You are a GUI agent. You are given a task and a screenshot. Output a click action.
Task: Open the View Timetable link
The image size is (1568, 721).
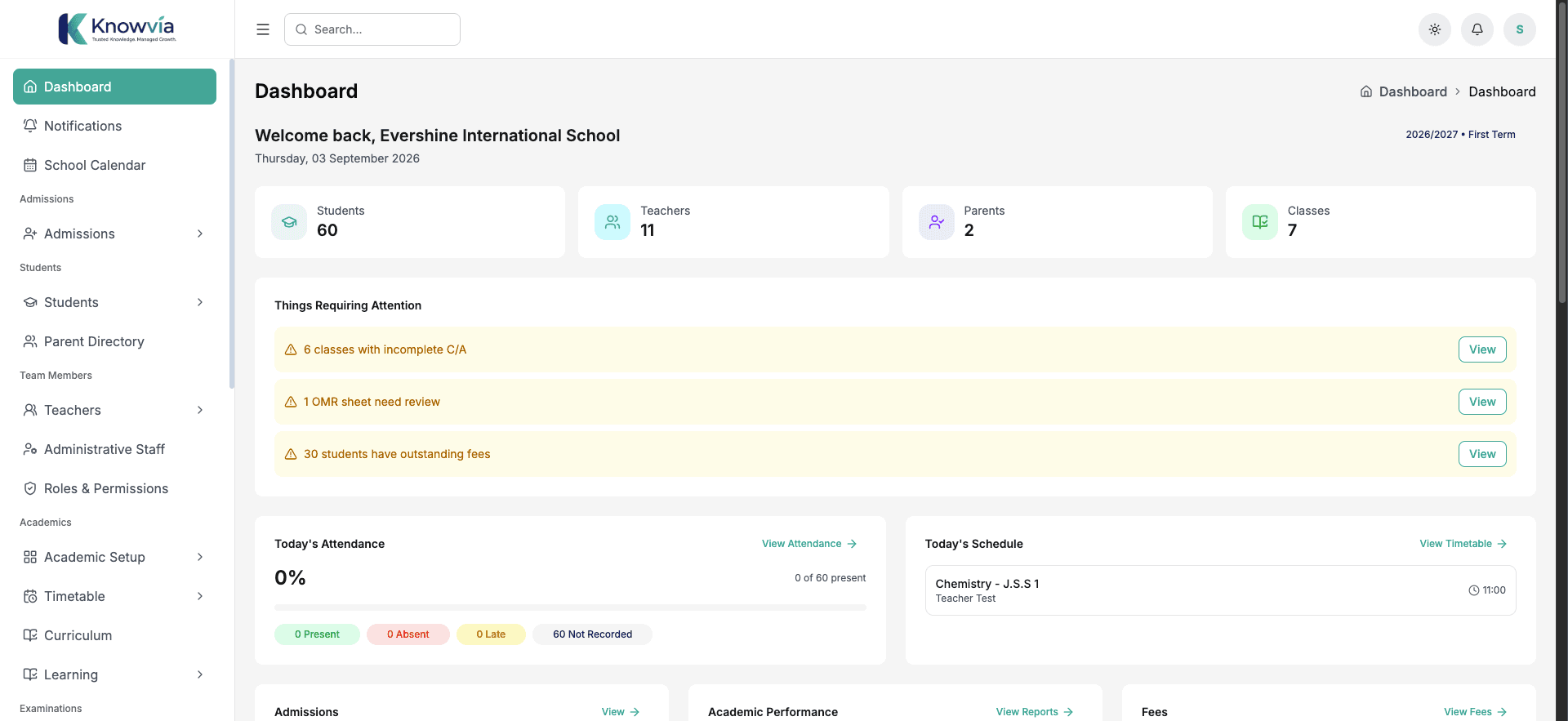[x=1463, y=544]
